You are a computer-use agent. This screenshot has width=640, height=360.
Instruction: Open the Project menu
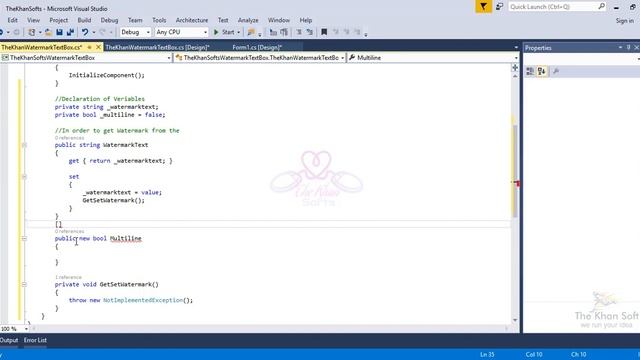point(59,20)
